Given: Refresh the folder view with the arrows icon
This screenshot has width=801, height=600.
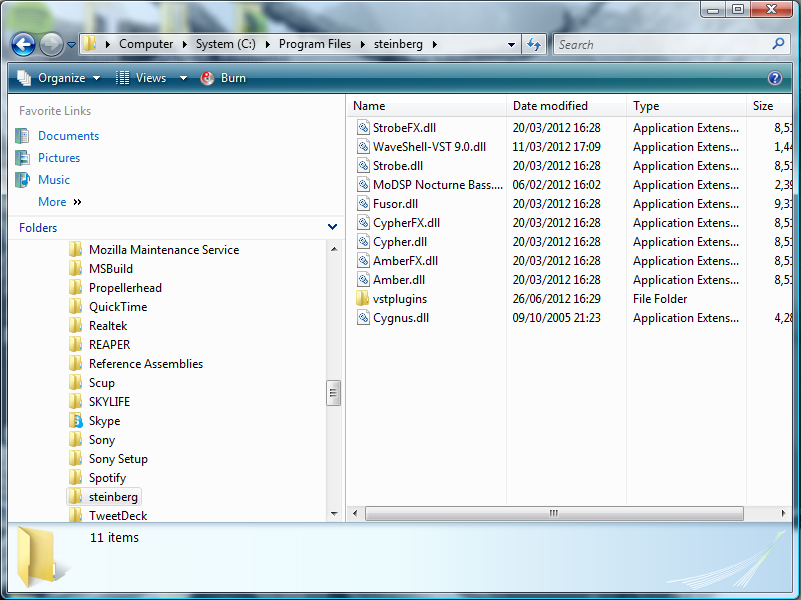Looking at the screenshot, I should (x=534, y=44).
